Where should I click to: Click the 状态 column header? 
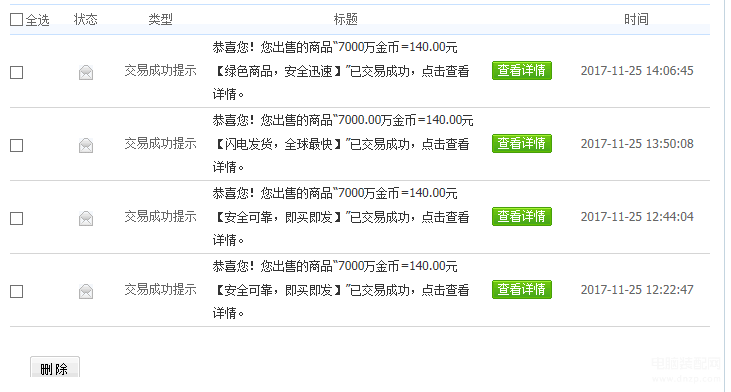click(85, 20)
